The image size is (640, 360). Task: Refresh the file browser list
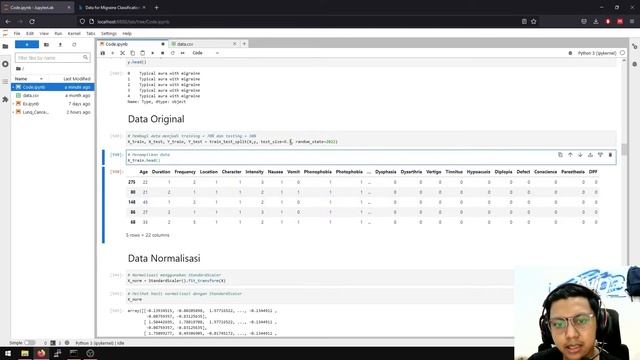click(74, 44)
